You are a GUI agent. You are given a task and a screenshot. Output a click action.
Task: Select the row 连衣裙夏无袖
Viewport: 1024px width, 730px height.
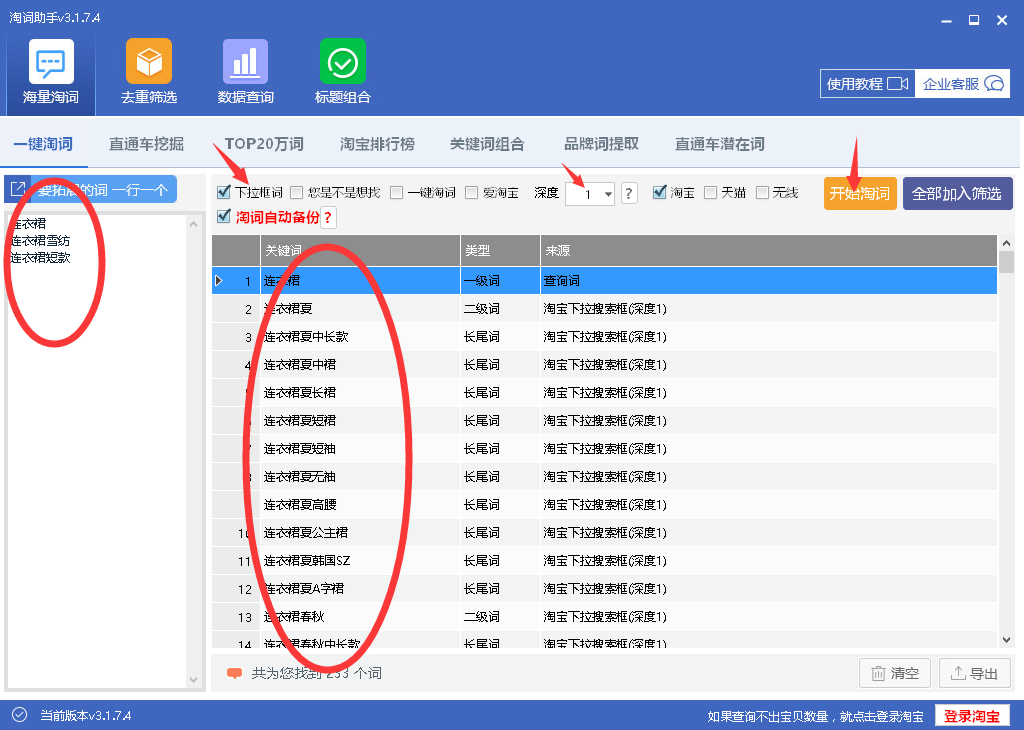605,477
